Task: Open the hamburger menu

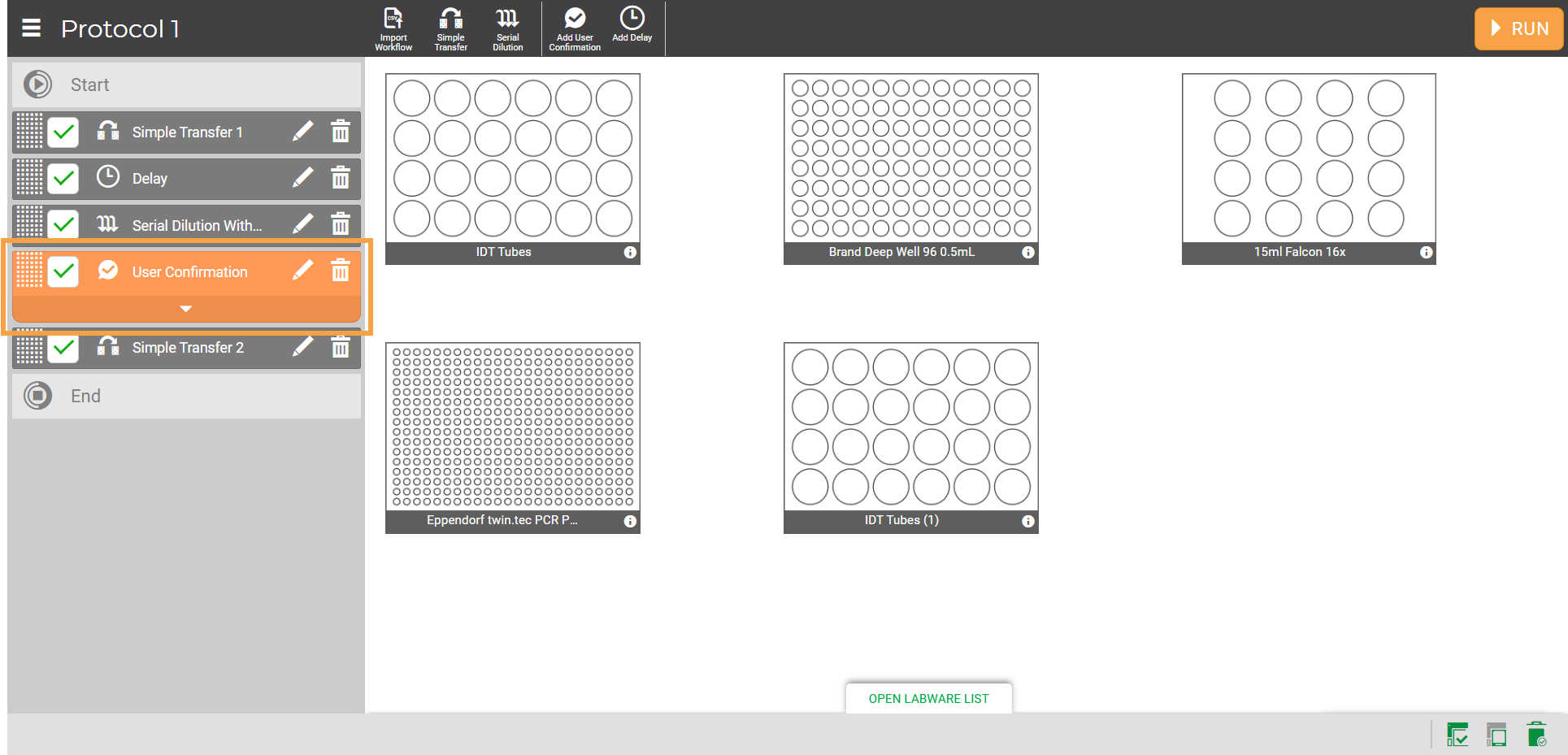Action: 31,28
